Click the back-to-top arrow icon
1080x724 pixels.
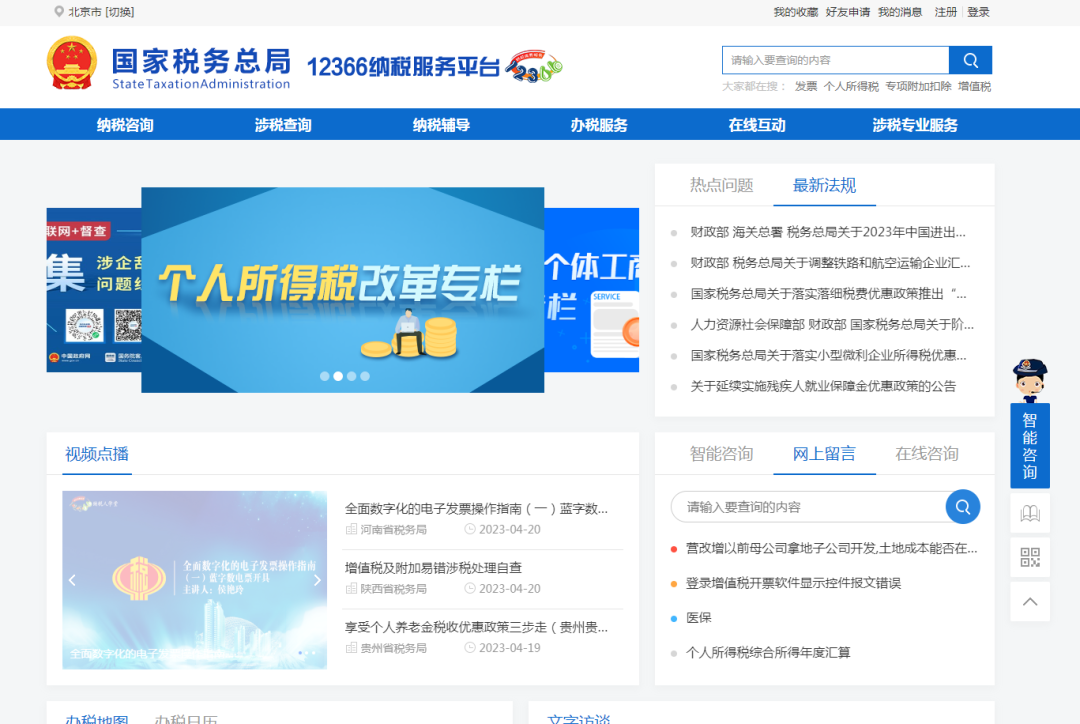click(x=1030, y=601)
